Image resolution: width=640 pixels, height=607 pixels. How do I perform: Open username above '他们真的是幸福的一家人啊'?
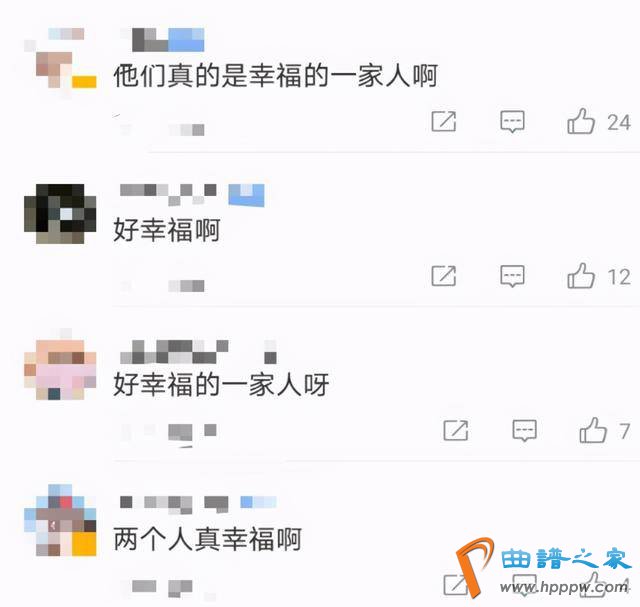click(x=162, y=40)
